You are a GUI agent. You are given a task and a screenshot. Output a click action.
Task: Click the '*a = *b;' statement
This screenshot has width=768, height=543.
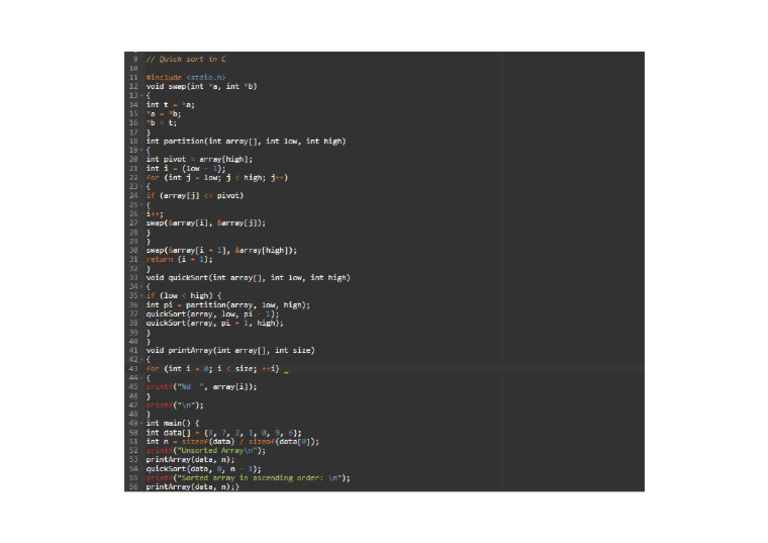click(164, 114)
